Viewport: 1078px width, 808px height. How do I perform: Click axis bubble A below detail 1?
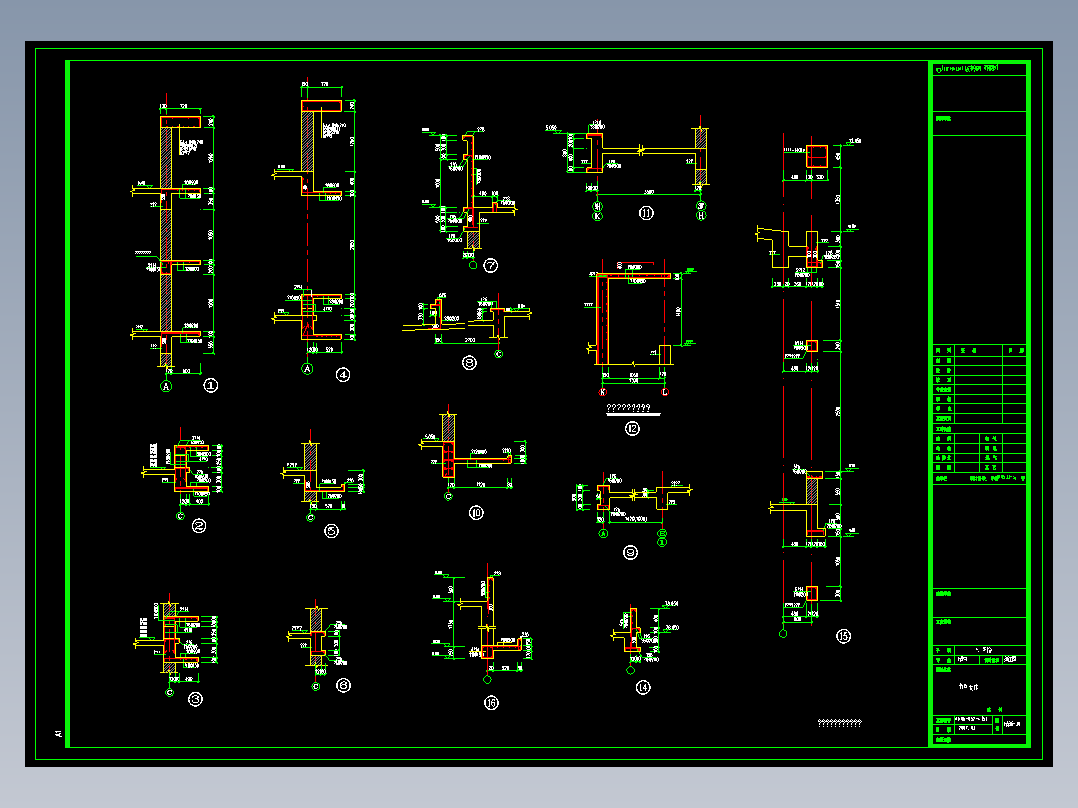click(166, 386)
